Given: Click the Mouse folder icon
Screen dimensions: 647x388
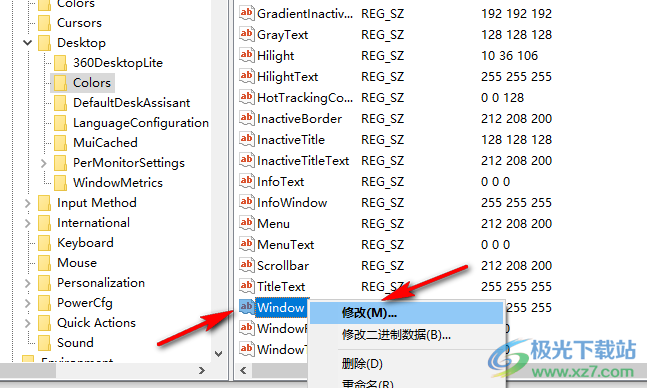Looking at the screenshot, I should click(x=44, y=263).
